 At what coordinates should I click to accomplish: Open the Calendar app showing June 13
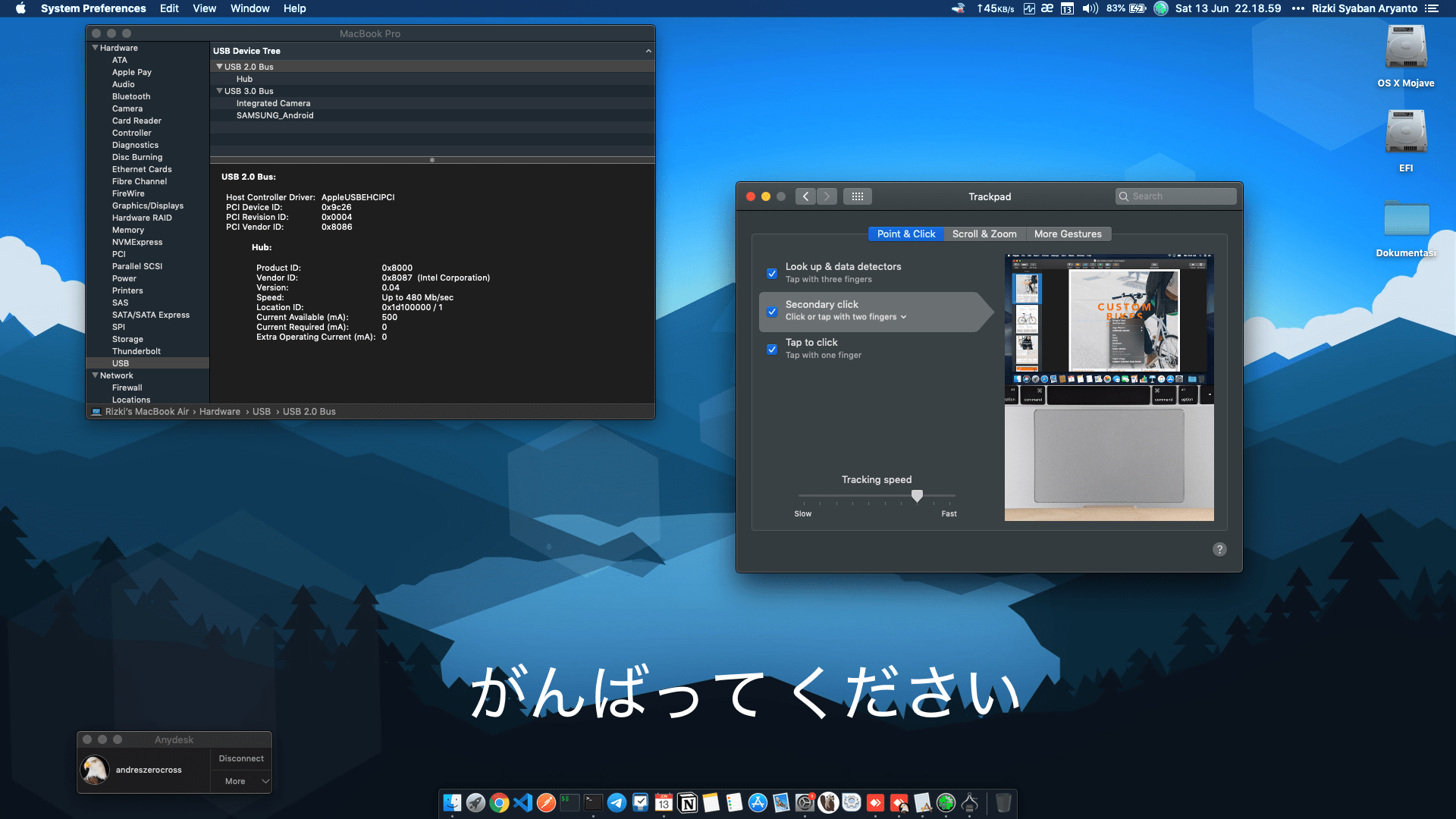click(664, 802)
